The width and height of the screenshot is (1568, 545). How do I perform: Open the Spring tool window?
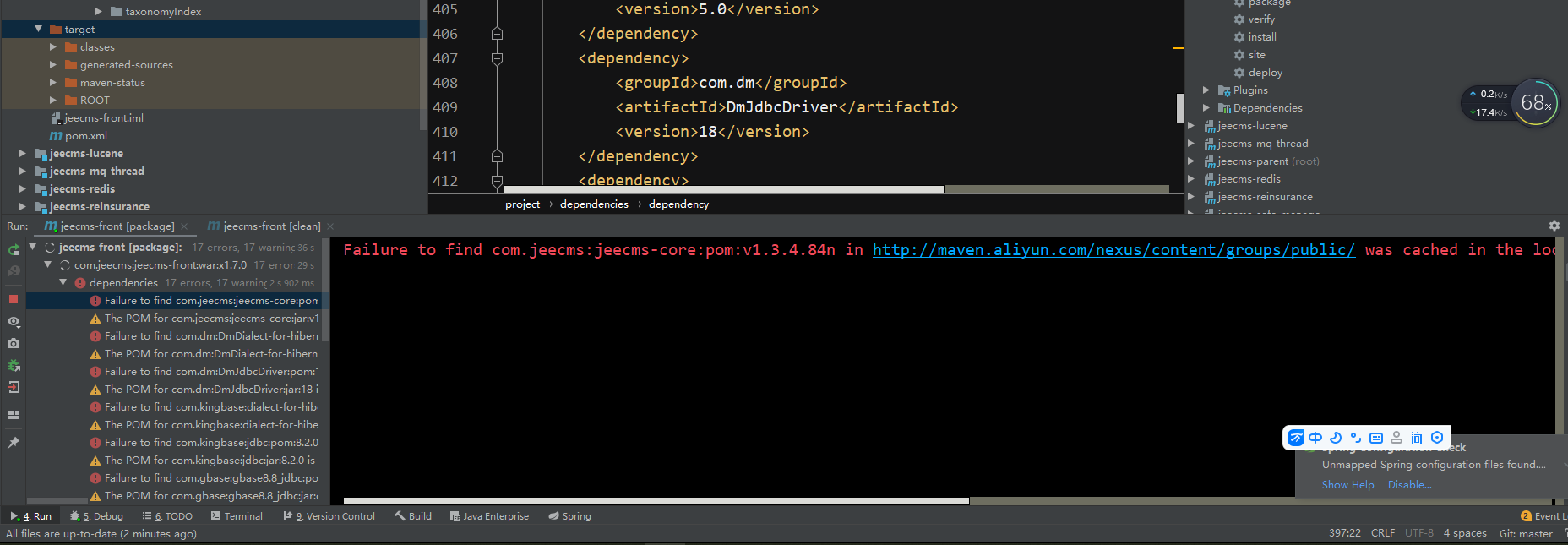click(x=569, y=515)
